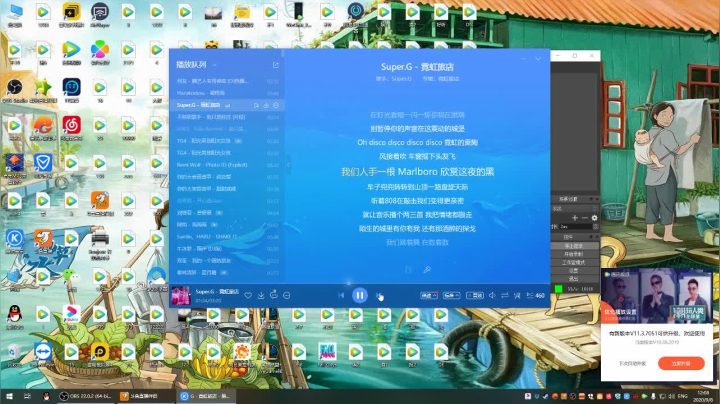This screenshot has width=720, height=404.
Task: Collapse the lyrics view with top-right chevron
Action: click(538, 59)
